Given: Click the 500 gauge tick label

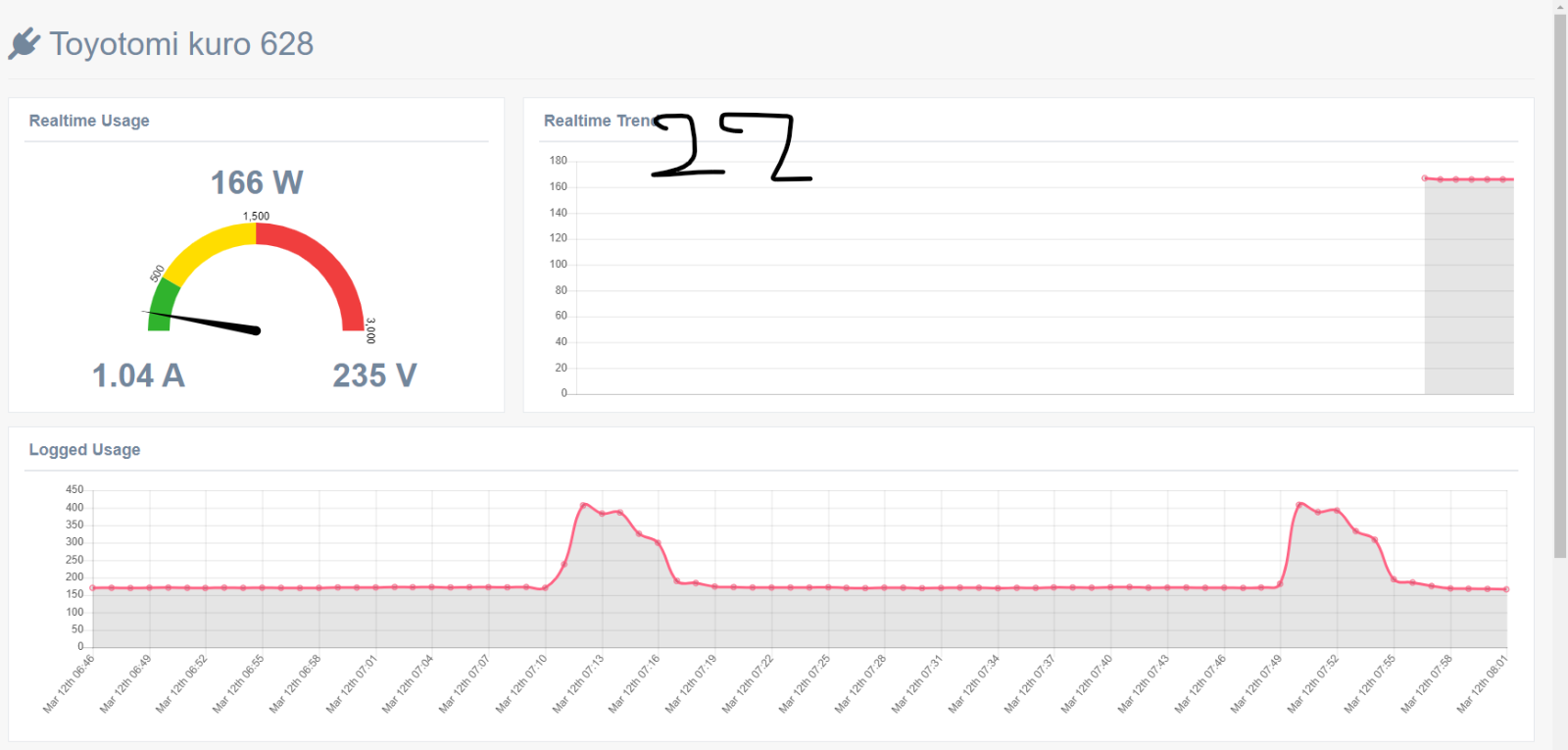Looking at the screenshot, I should [x=157, y=274].
